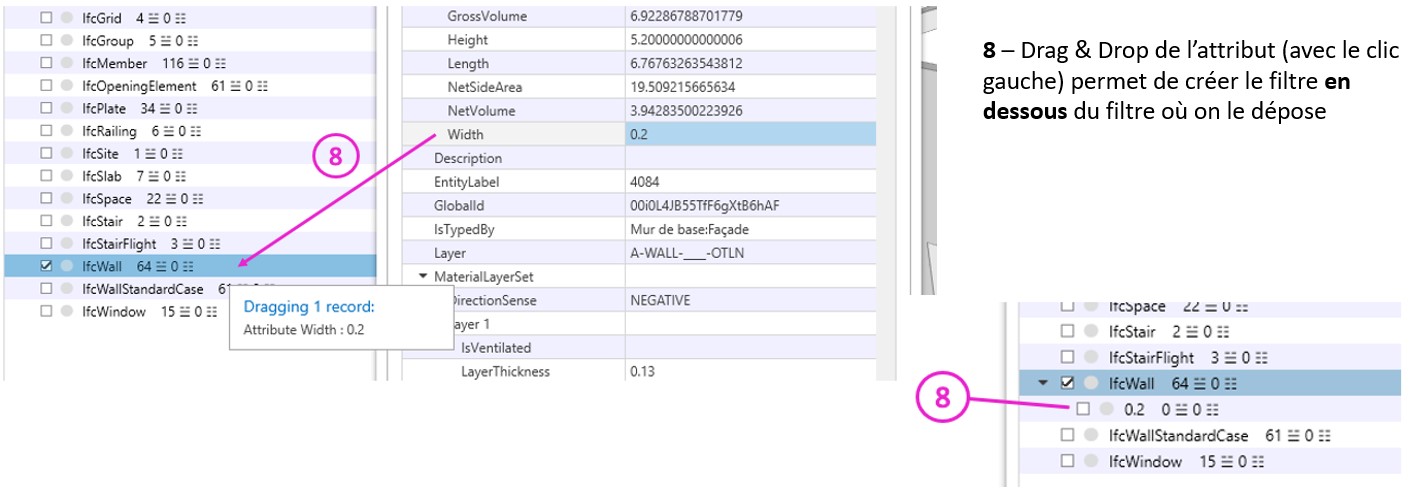The image size is (1410, 491).
Task: Click the list icon after IfcGroup's 5 count
Action: (x=167, y=41)
